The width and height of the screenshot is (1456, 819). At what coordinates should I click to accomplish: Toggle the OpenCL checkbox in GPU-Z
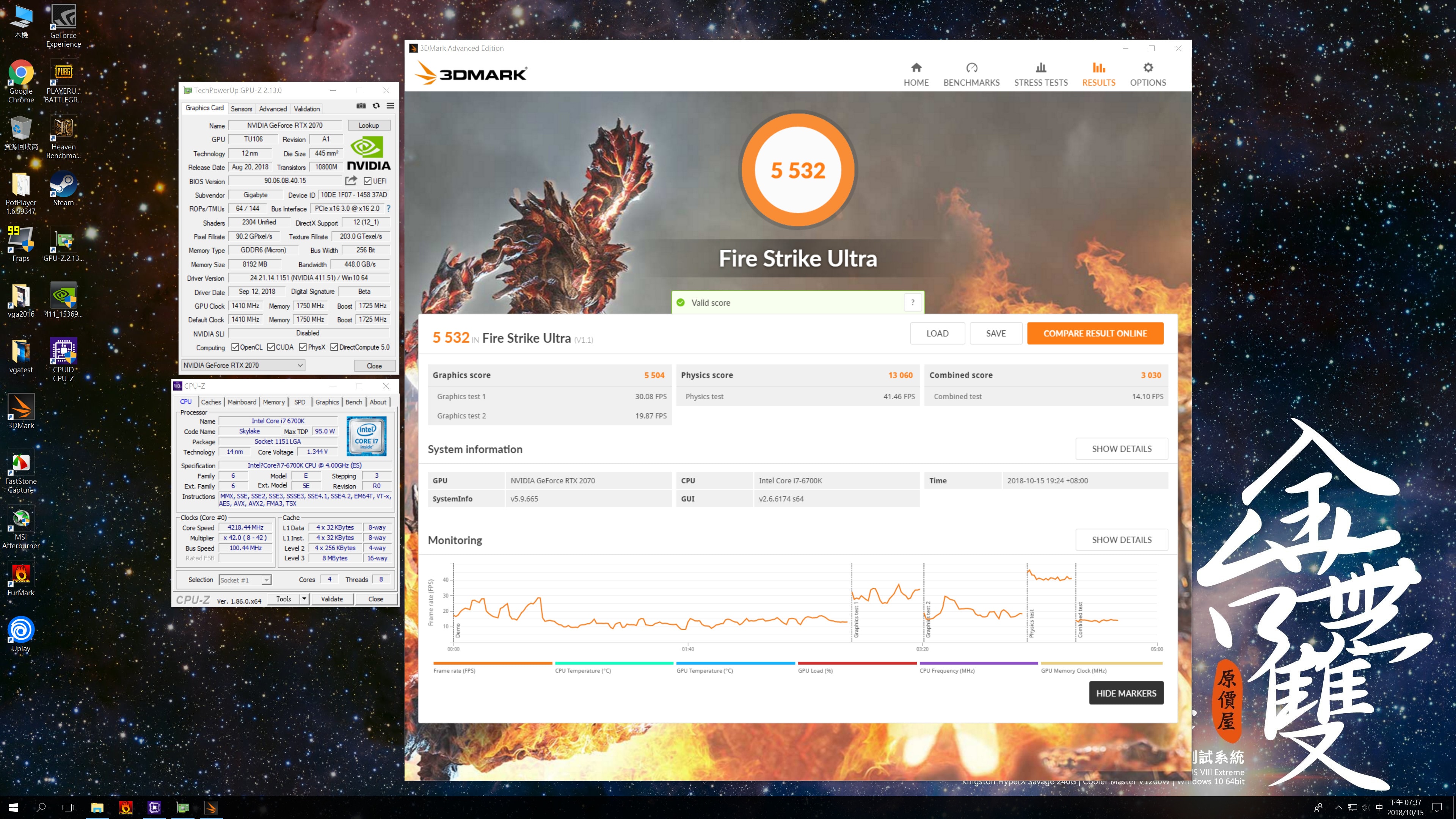235,347
